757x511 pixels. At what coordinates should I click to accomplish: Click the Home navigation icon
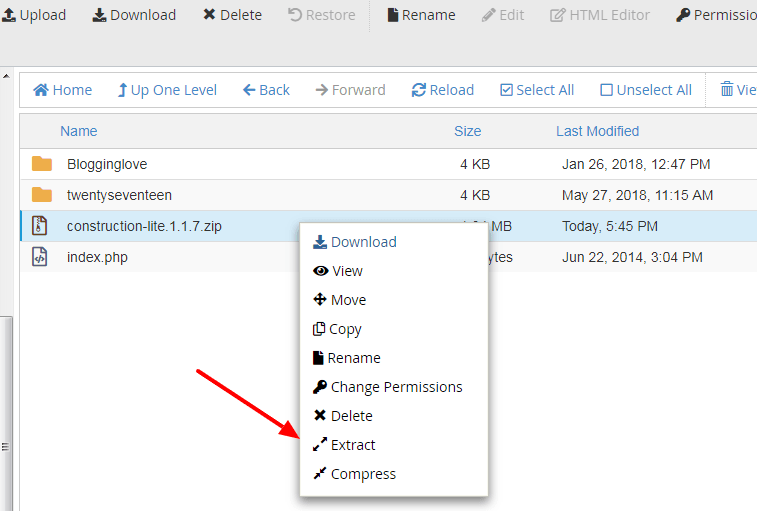[x=41, y=90]
